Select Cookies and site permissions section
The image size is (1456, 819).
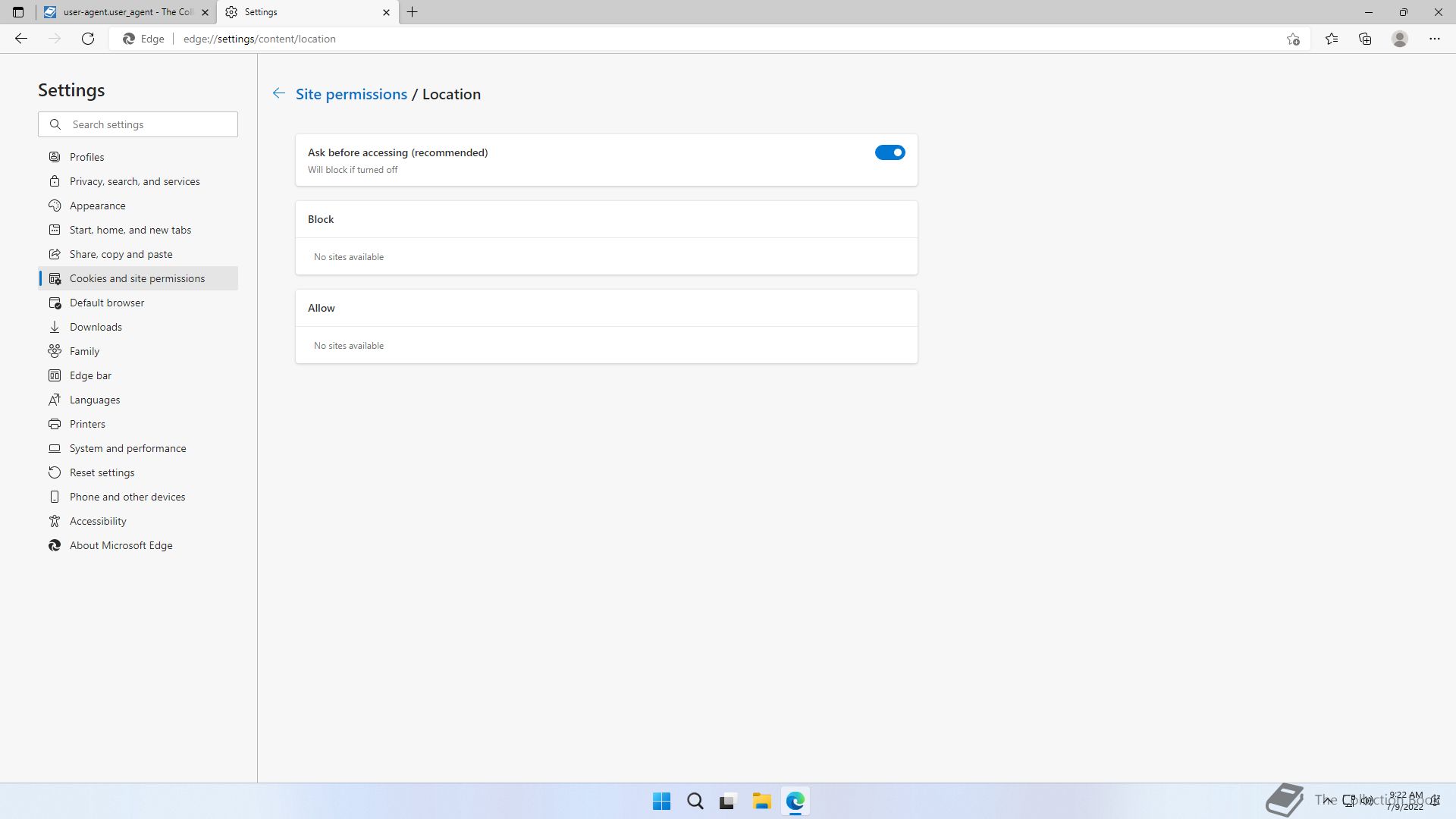click(138, 278)
